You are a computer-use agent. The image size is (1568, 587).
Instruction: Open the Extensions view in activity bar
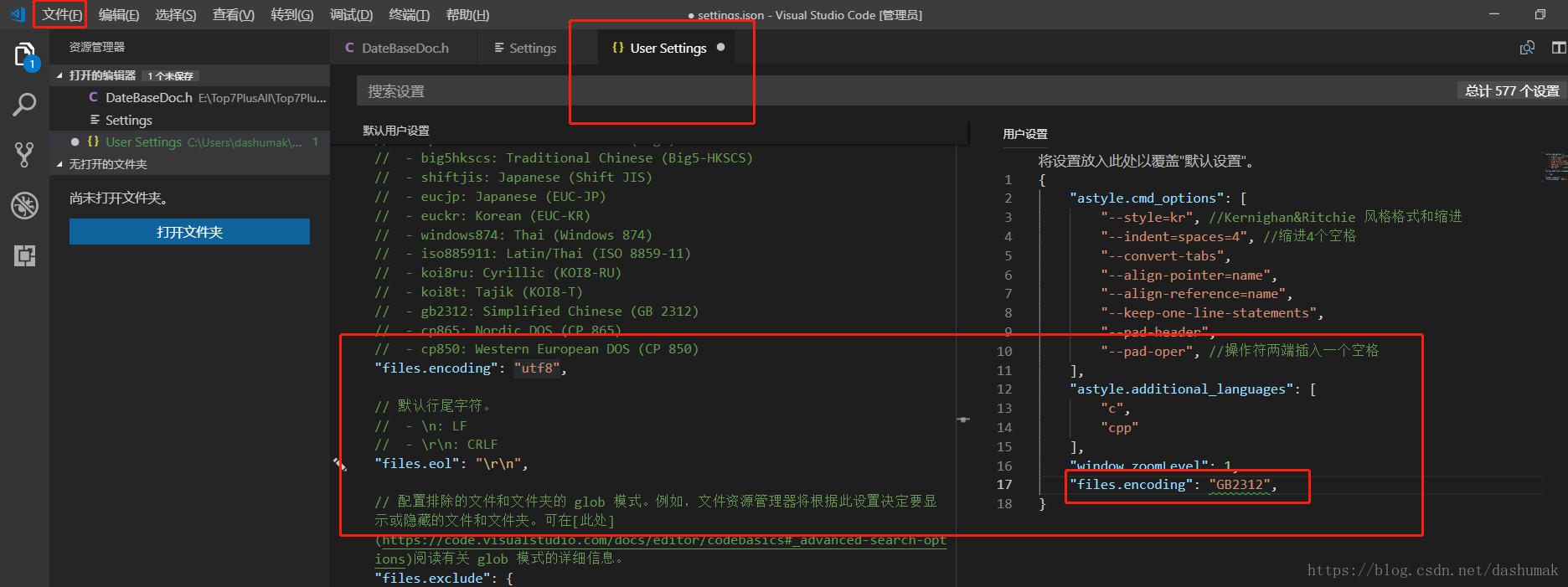coord(24,255)
